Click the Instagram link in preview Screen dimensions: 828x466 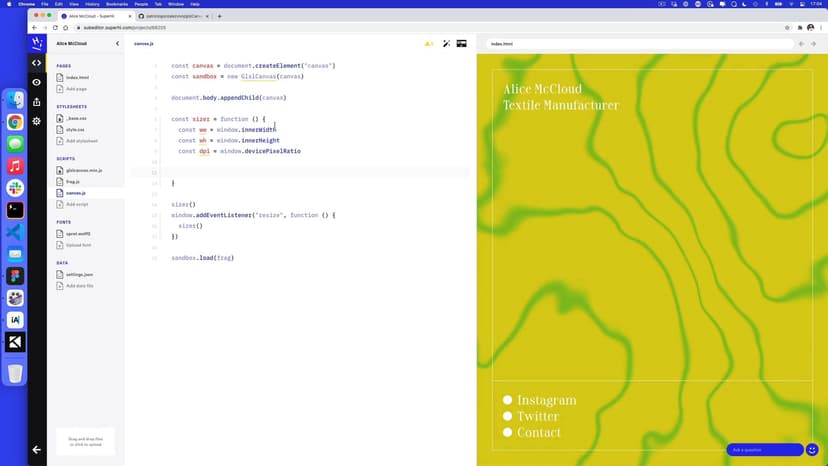coord(546,400)
